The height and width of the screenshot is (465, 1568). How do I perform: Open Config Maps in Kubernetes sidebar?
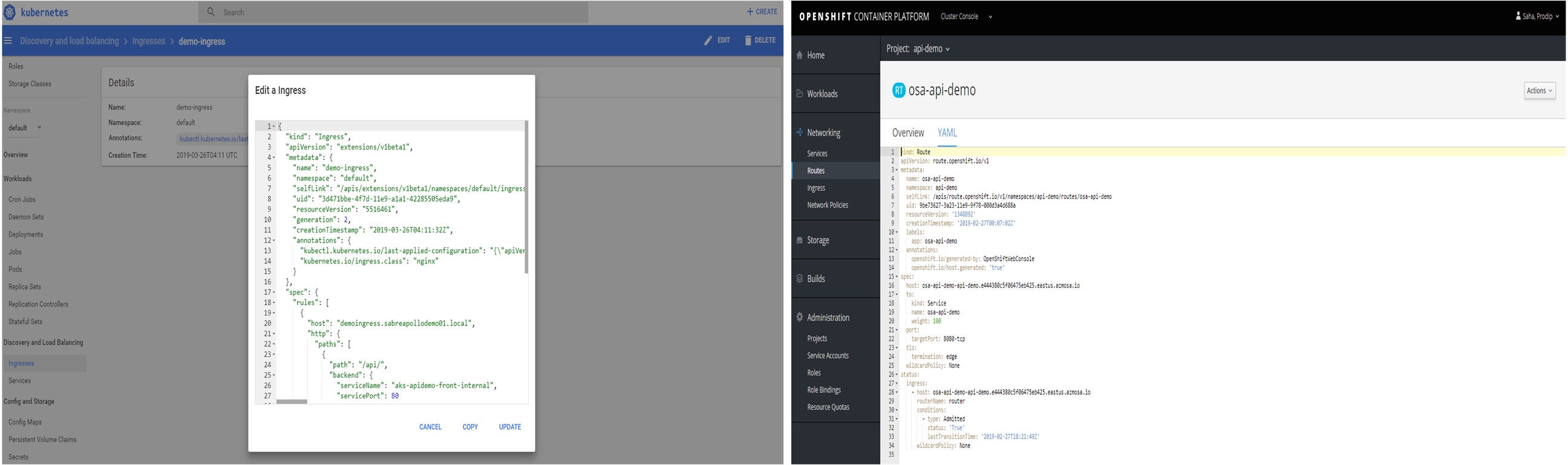coord(25,423)
